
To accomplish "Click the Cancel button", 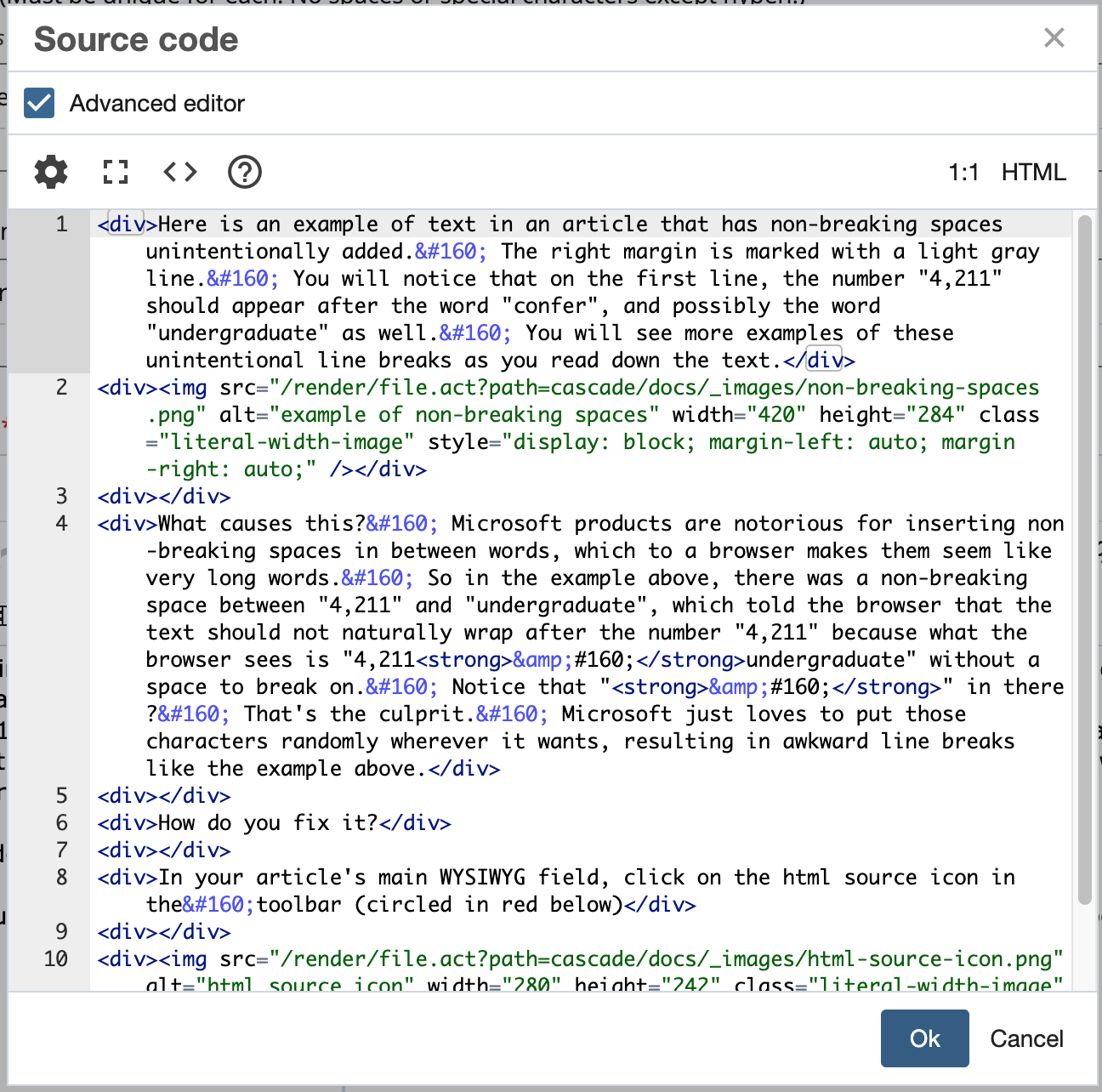I will (1026, 1038).
